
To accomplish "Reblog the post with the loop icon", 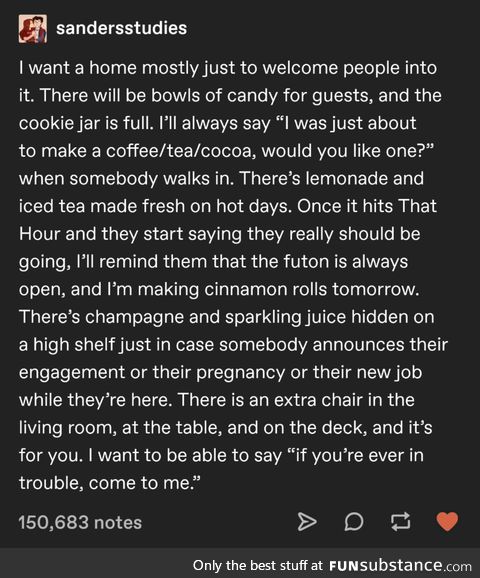I will click(x=400, y=522).
